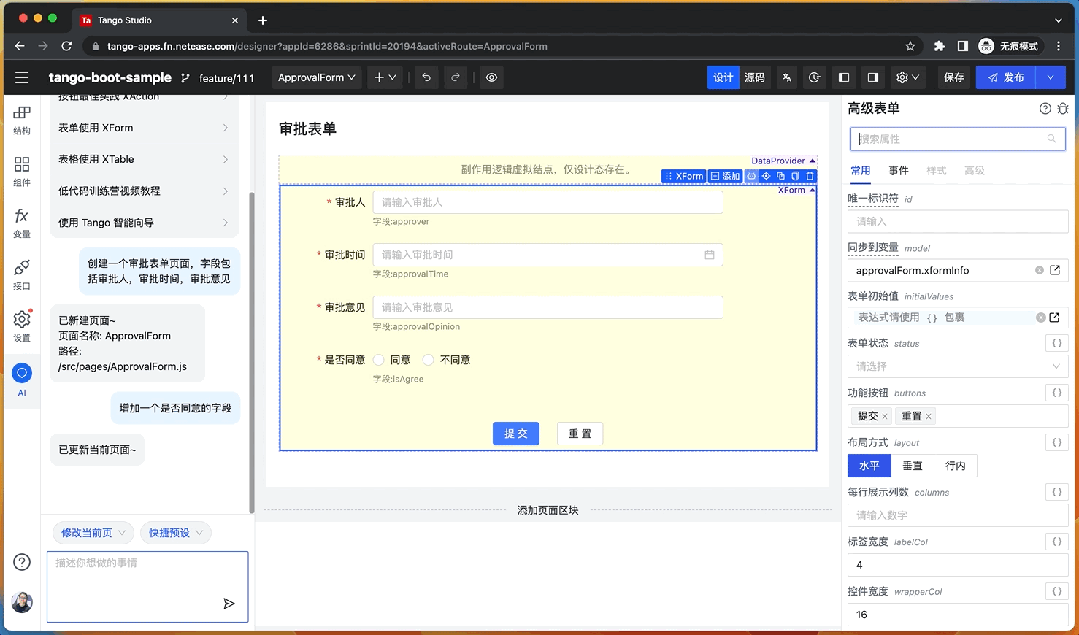Click the 重置 reset button in form
Viewport: 1079px width, 635px height.
(579, 433)
